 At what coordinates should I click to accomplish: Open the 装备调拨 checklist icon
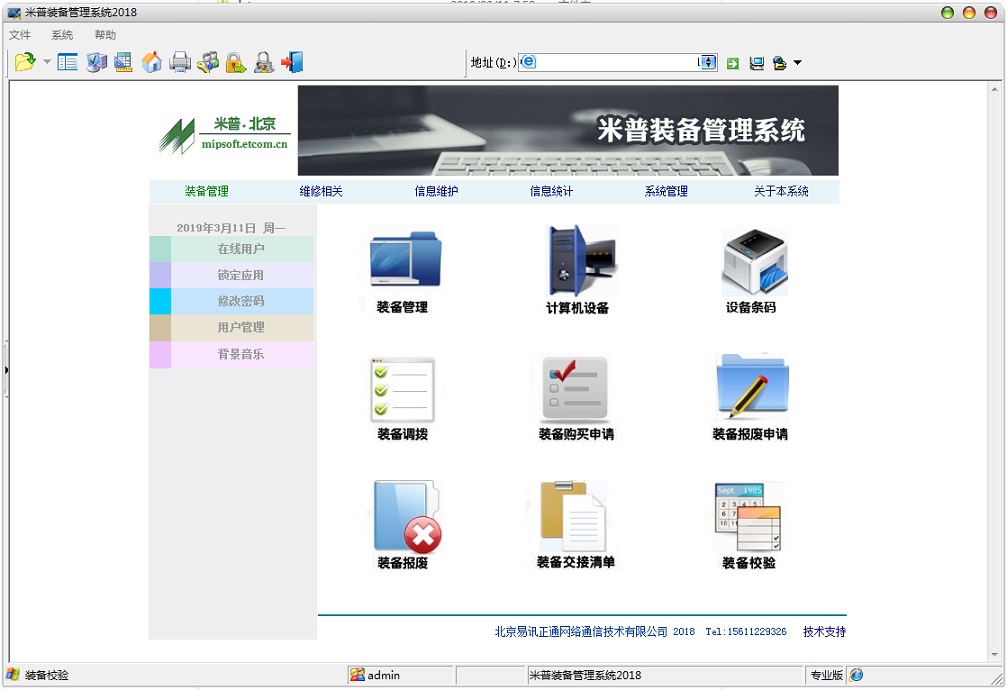coord(403,389)
